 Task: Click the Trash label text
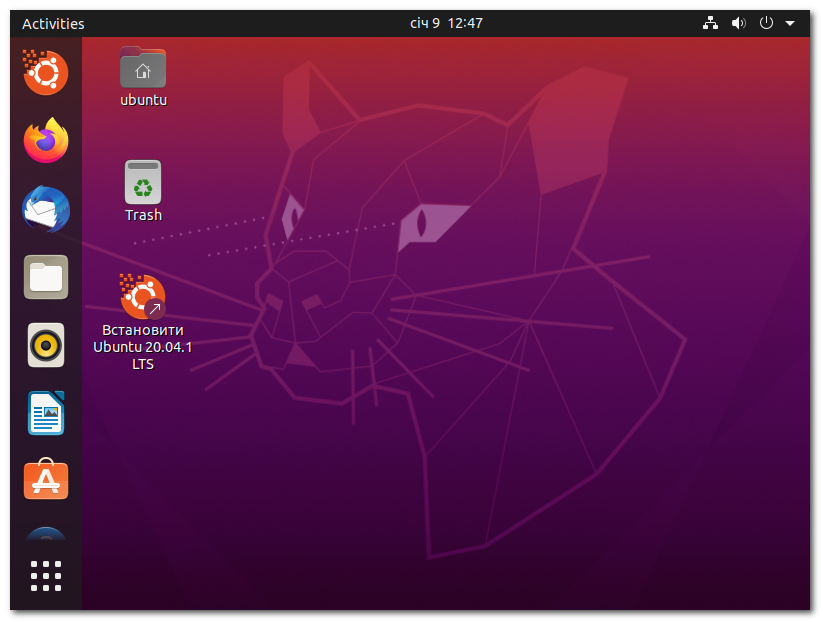pyautogui.click(x=143, y=214)
